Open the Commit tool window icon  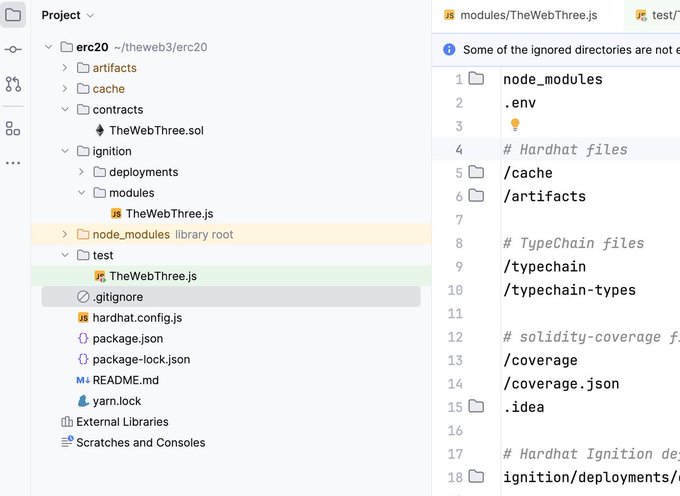pos(13,49)
